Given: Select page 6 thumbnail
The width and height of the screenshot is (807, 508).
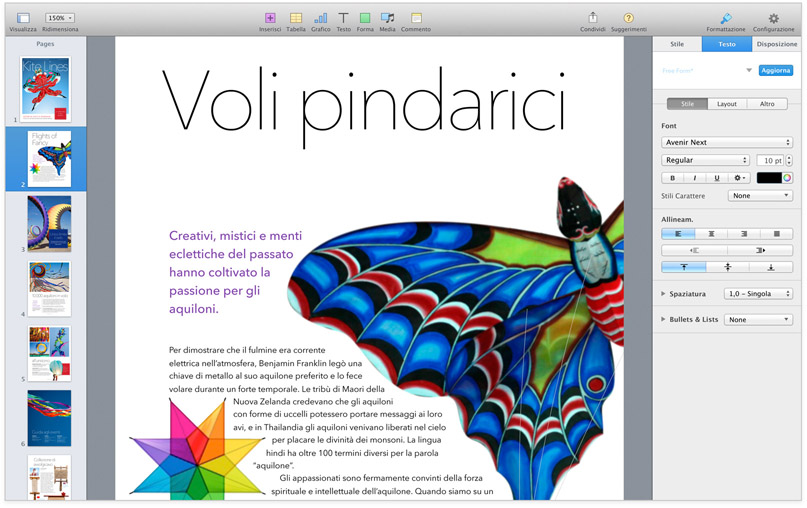Looking at the screenshot, I should point(49,418).
